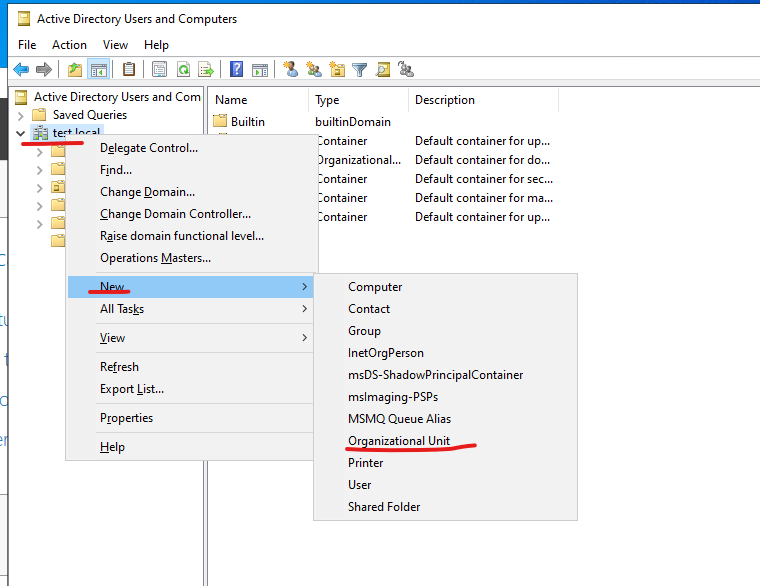Toggle the Show/Hide Action Pane icon

pos(260,70)
